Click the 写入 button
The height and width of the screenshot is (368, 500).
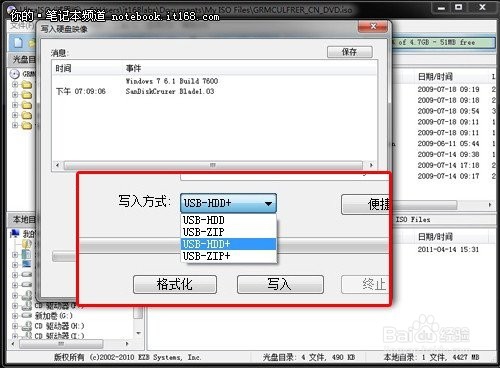(280, 284)
